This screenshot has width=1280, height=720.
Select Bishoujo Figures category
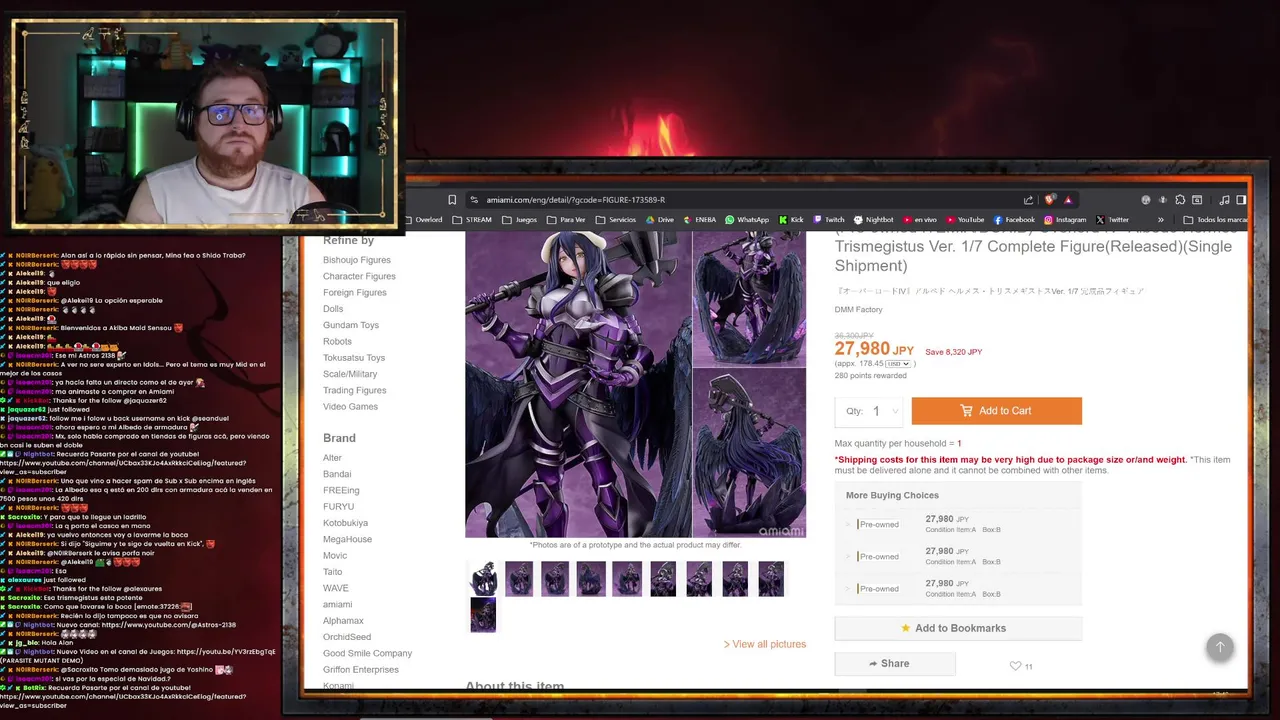click(357, 260)
